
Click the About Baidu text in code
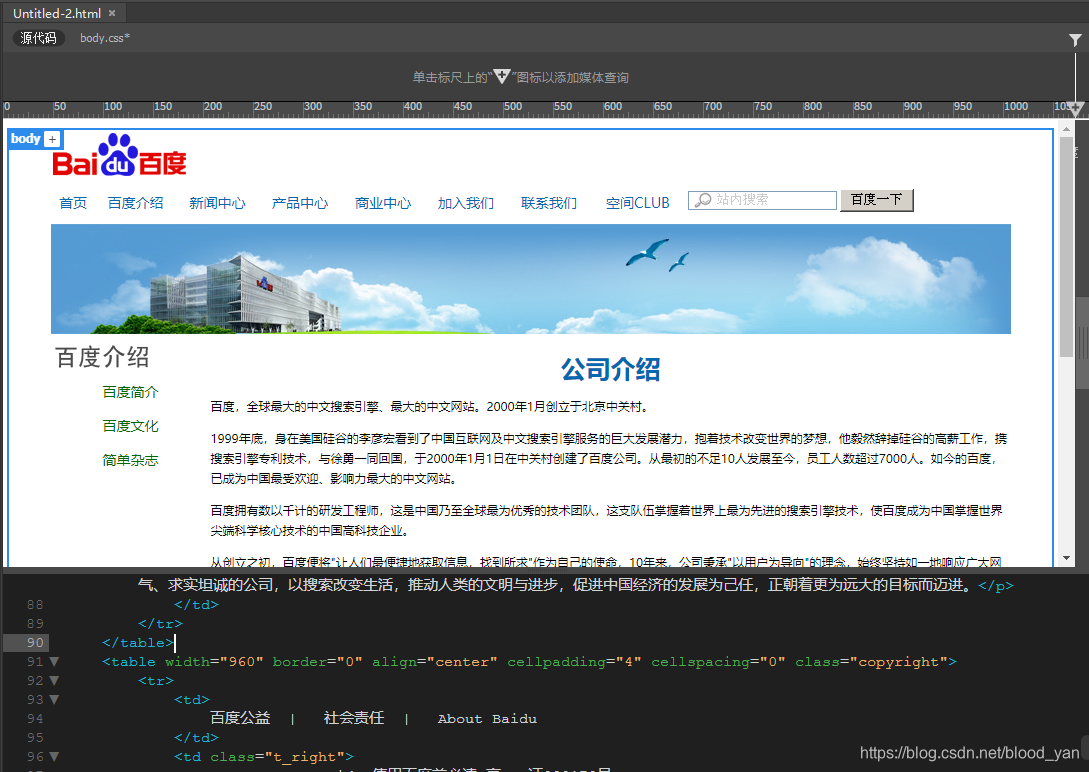487,719
